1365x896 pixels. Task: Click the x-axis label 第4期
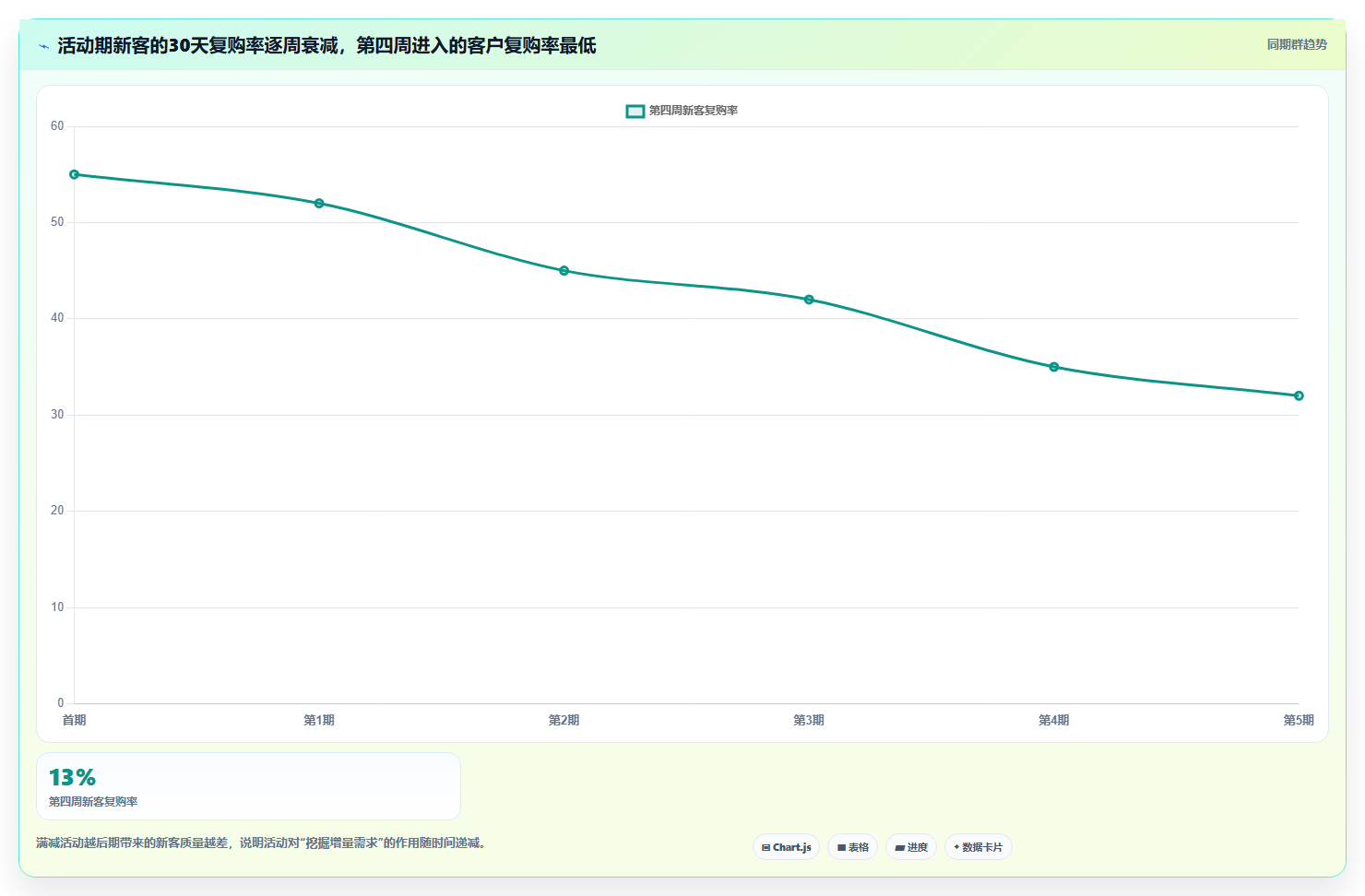(x=1054, y=720)
